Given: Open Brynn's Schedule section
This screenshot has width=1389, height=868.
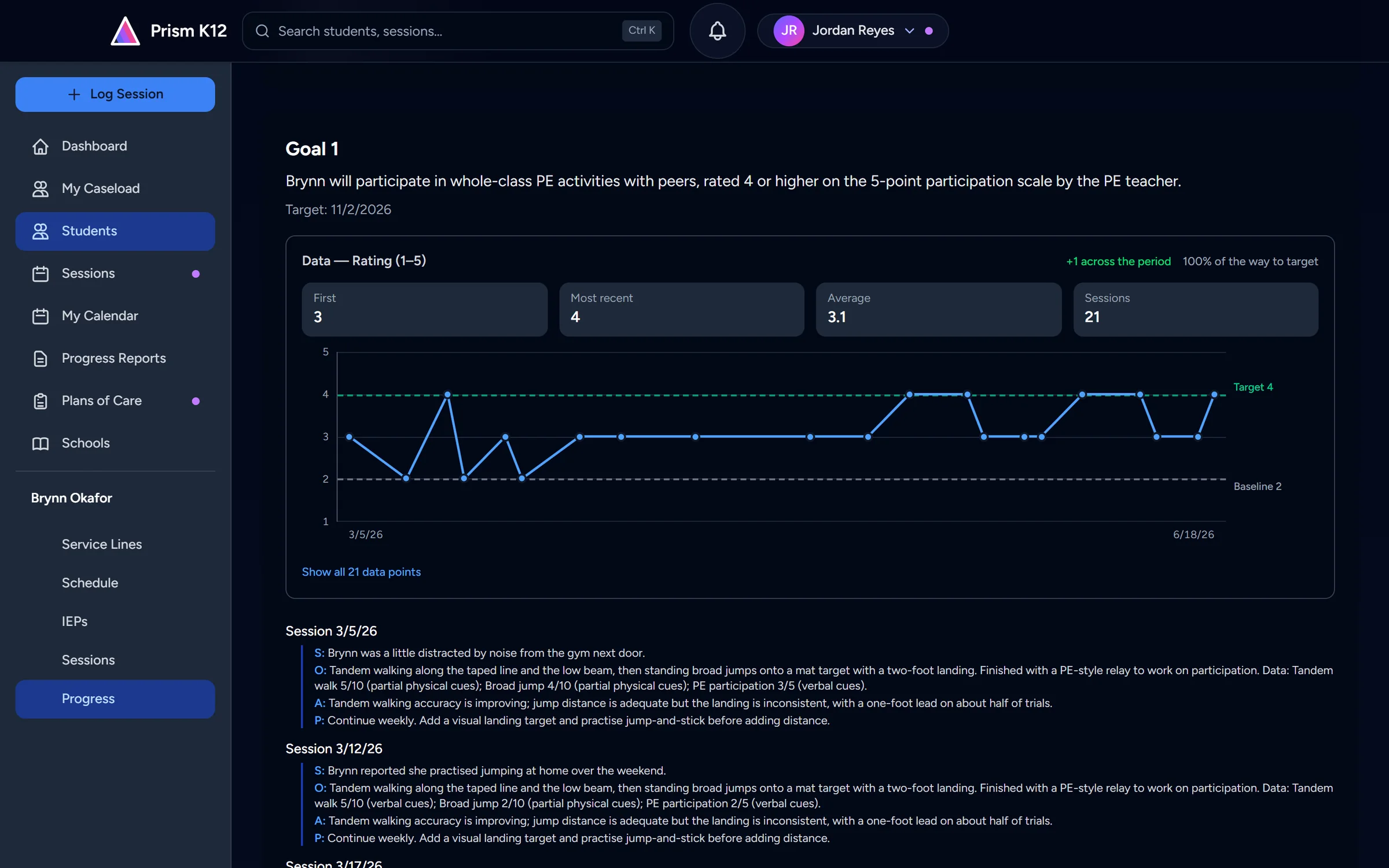Looking at the screenshot, I should tap(115, 583).
